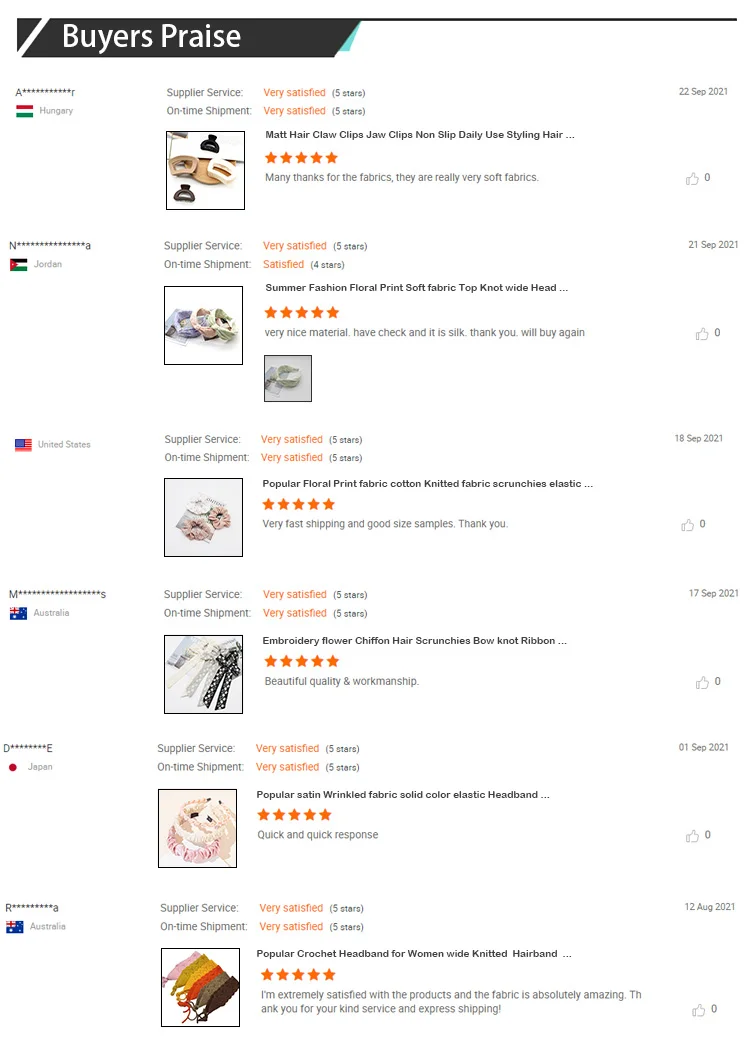Open Summer Fashion Floral Print headband link
750x1043 pixels.
[416, 288]
